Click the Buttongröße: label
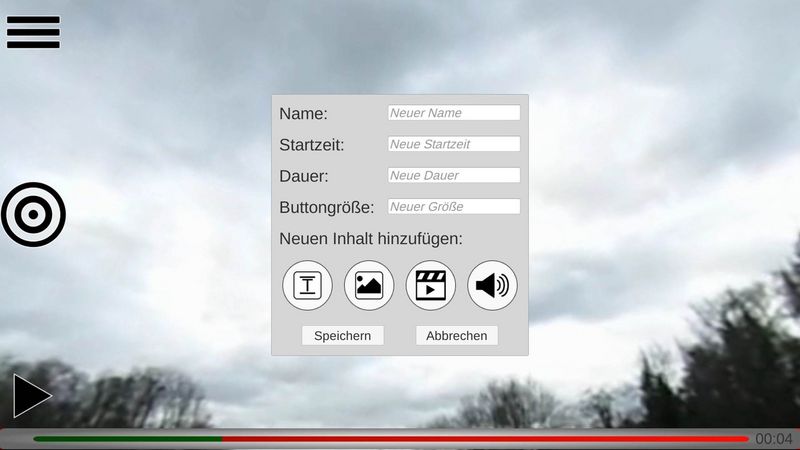The image size is (800, 450). [x=327, y=208]
